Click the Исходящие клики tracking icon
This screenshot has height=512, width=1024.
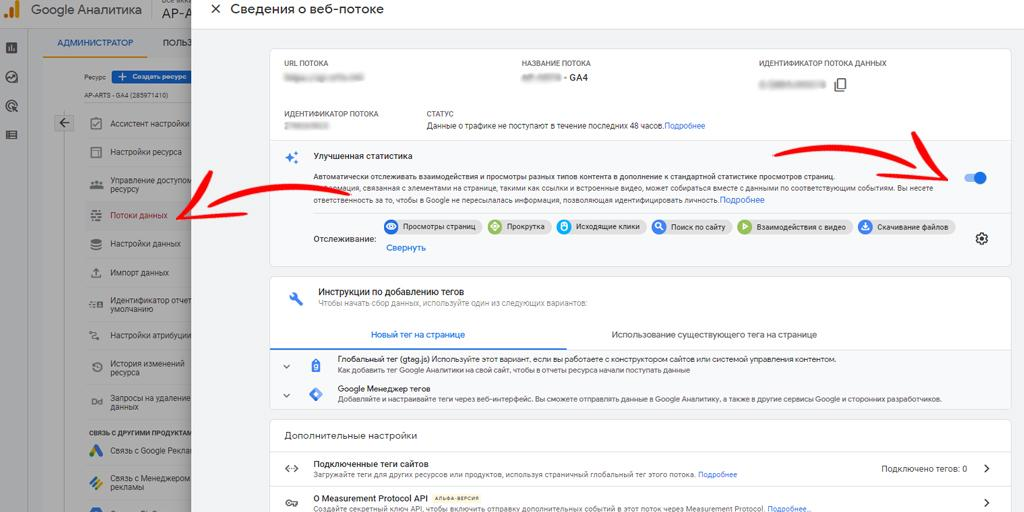coord(564,227)
